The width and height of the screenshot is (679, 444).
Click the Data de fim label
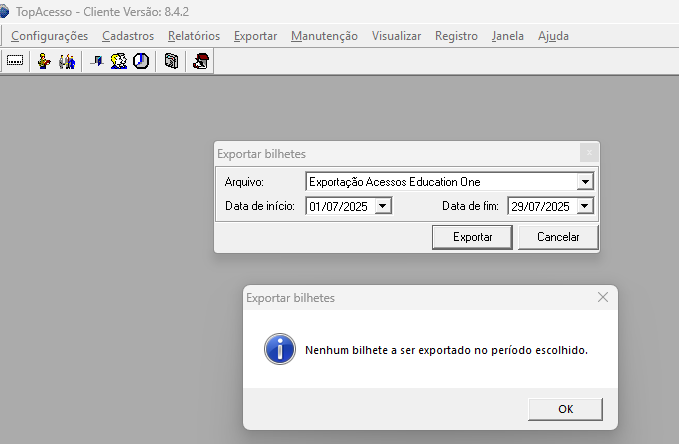click(470, 206)
